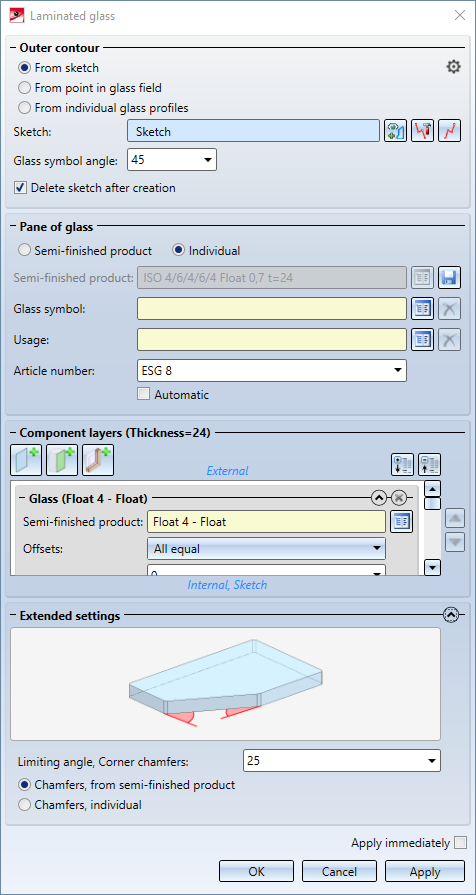Enable the Automatic article number checkbox

tap(143, 394)
